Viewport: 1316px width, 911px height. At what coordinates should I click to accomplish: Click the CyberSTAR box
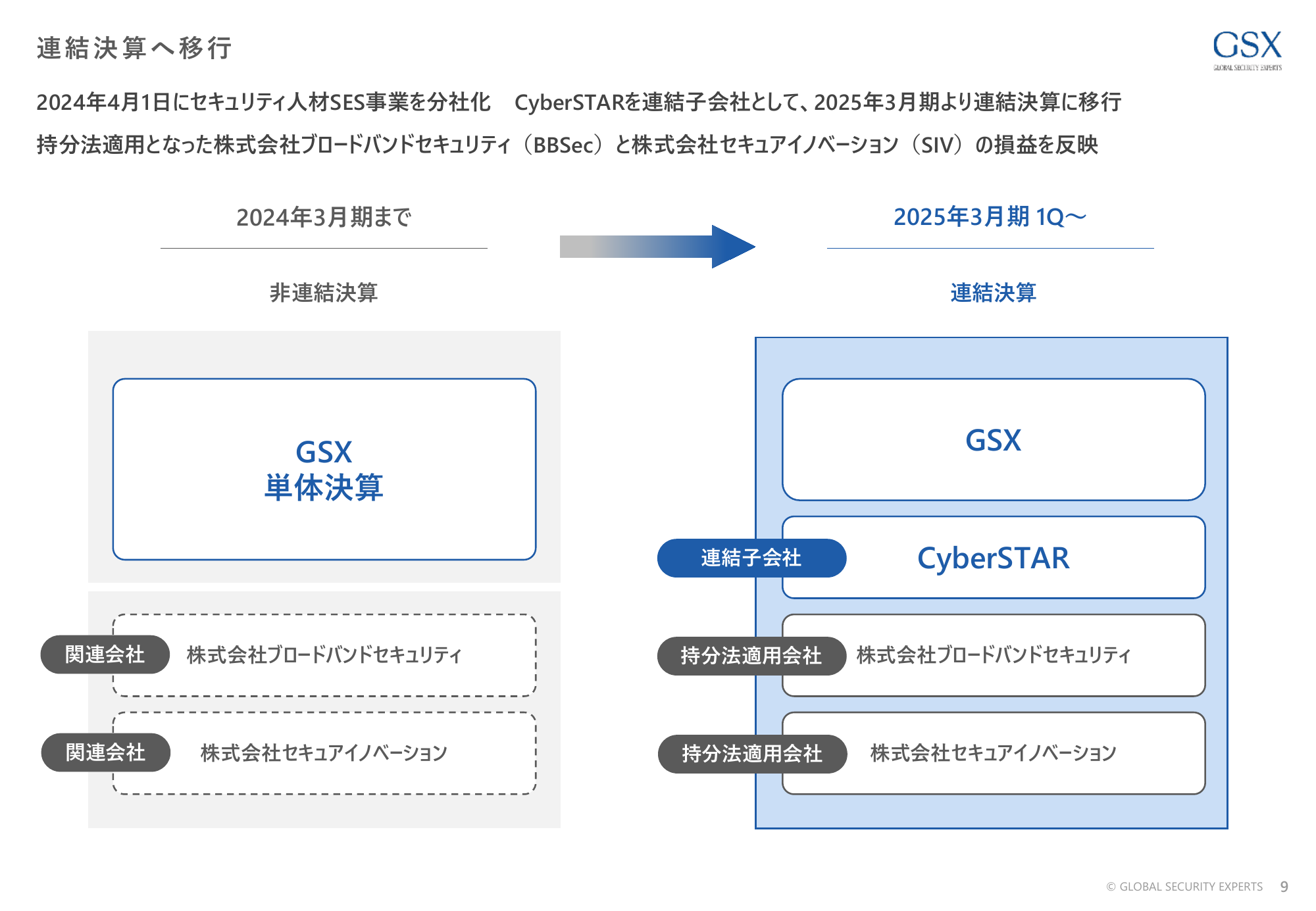(994, 557)
